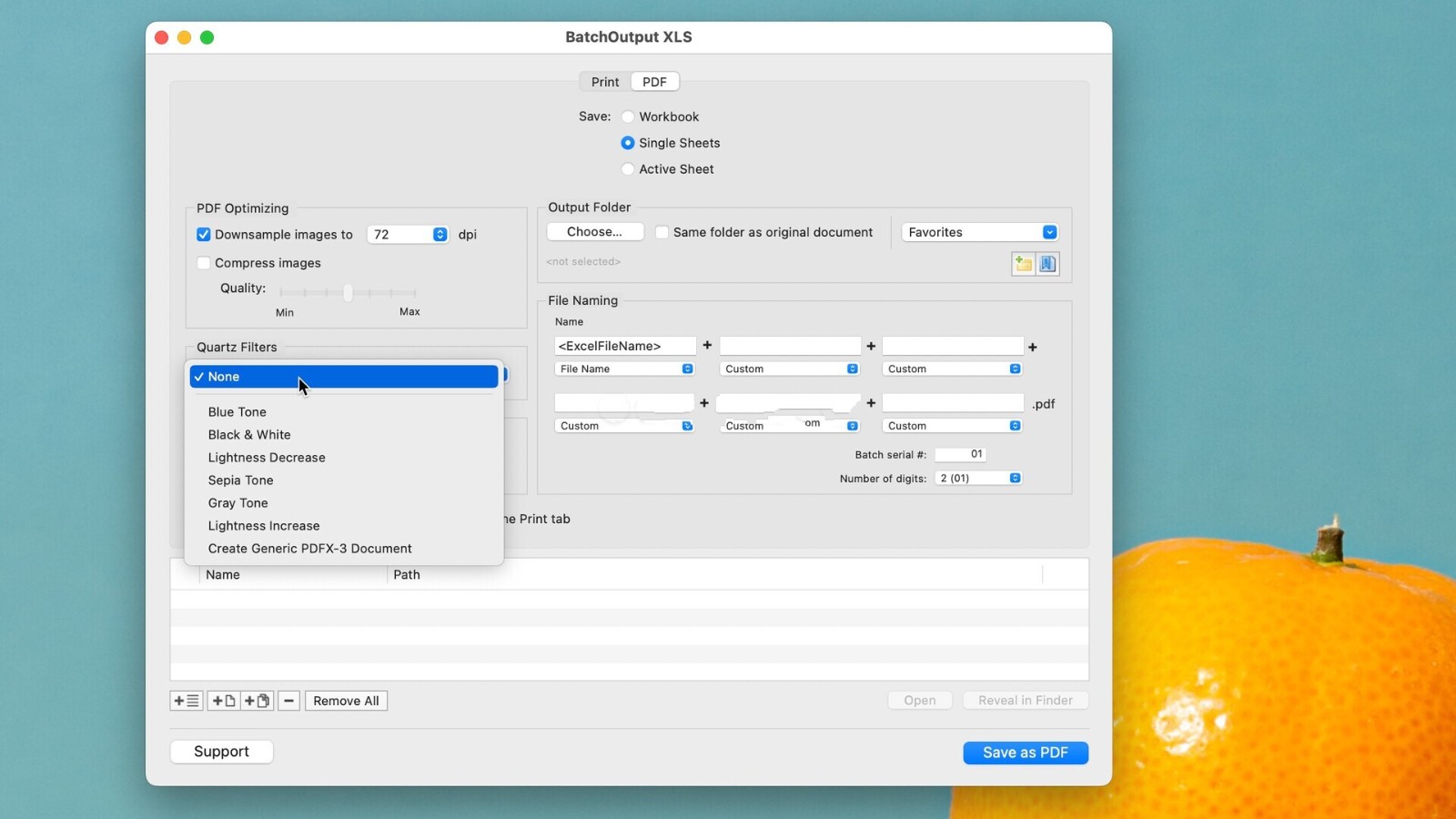Click plus before last field above .pdf

[871, 402]
